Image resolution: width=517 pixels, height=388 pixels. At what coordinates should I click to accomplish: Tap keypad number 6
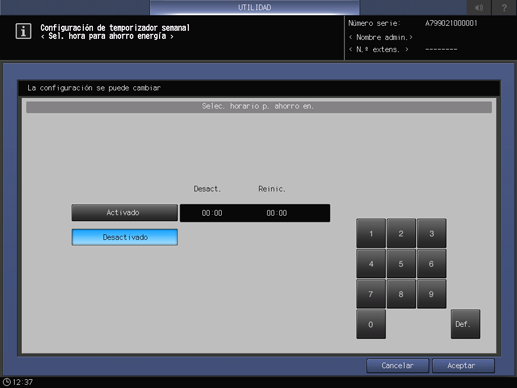432,264
